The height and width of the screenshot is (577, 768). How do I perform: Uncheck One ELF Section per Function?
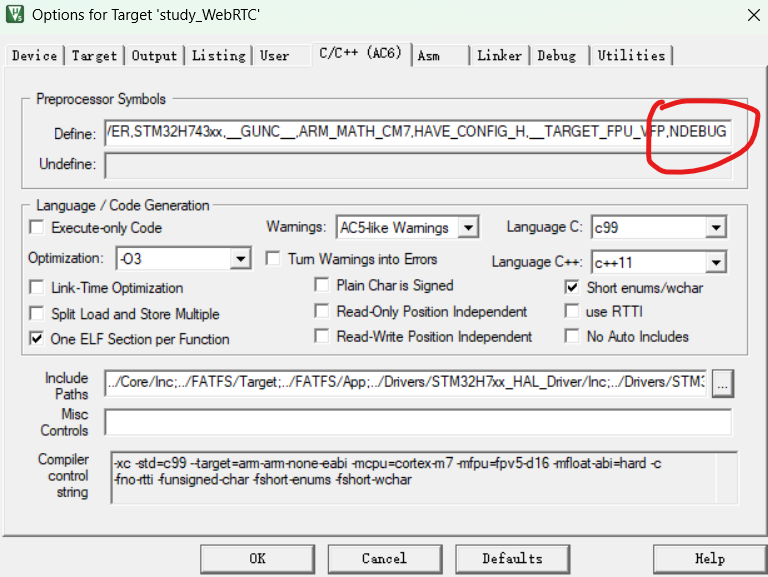[x=37, y=339]
